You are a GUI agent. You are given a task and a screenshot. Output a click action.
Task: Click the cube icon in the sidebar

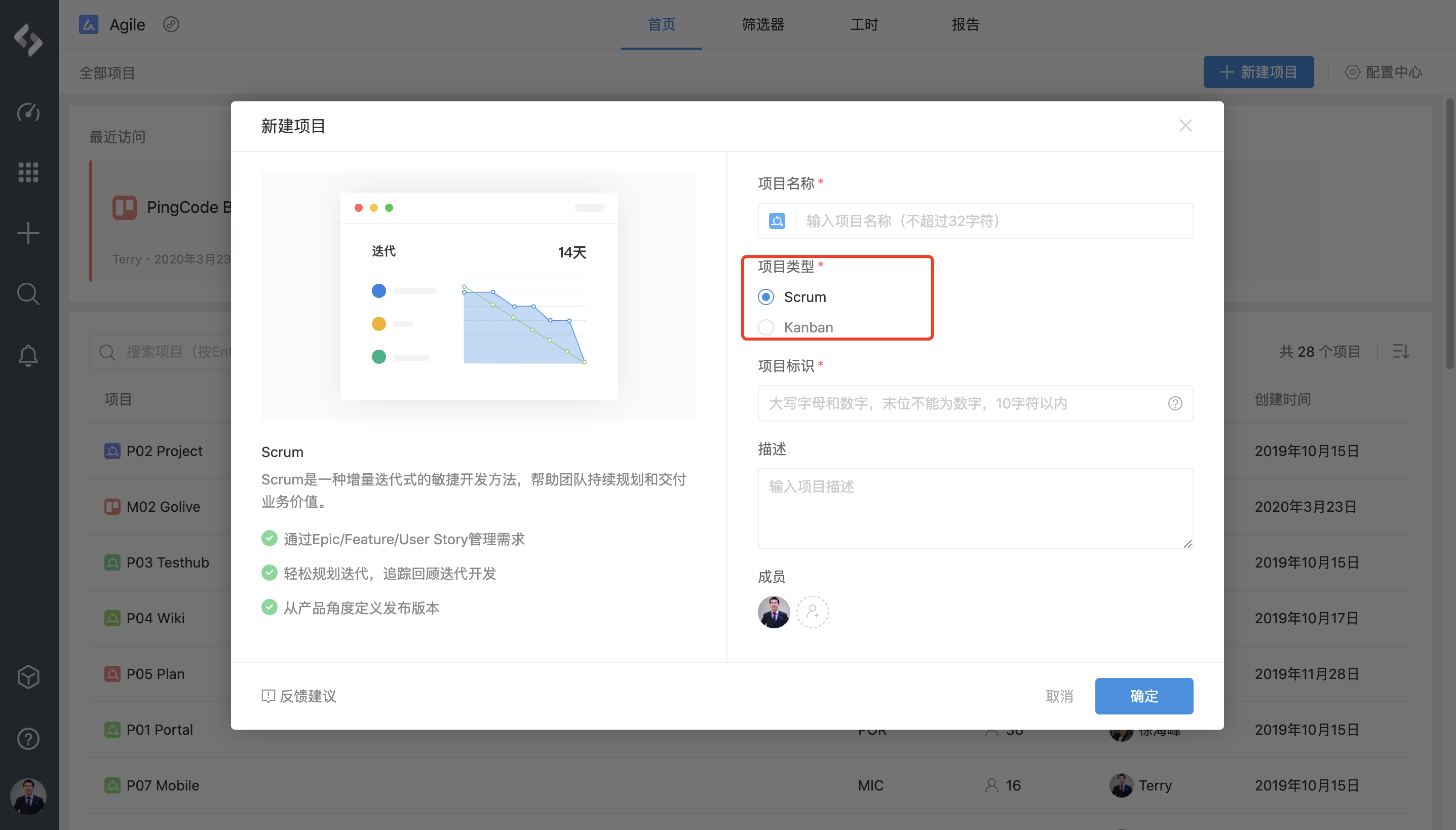[28, 677]
